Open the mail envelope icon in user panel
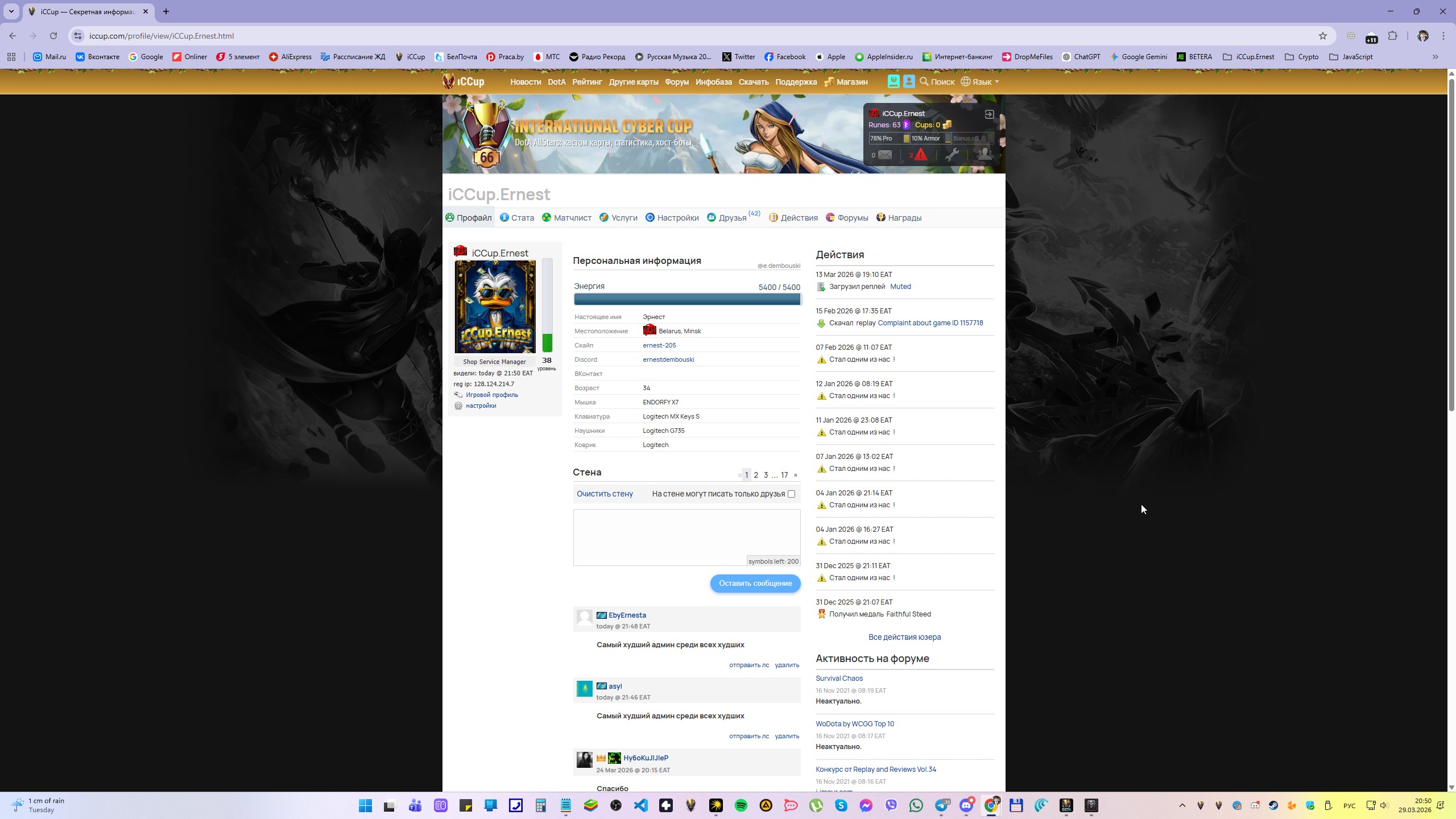 [884, 155]
